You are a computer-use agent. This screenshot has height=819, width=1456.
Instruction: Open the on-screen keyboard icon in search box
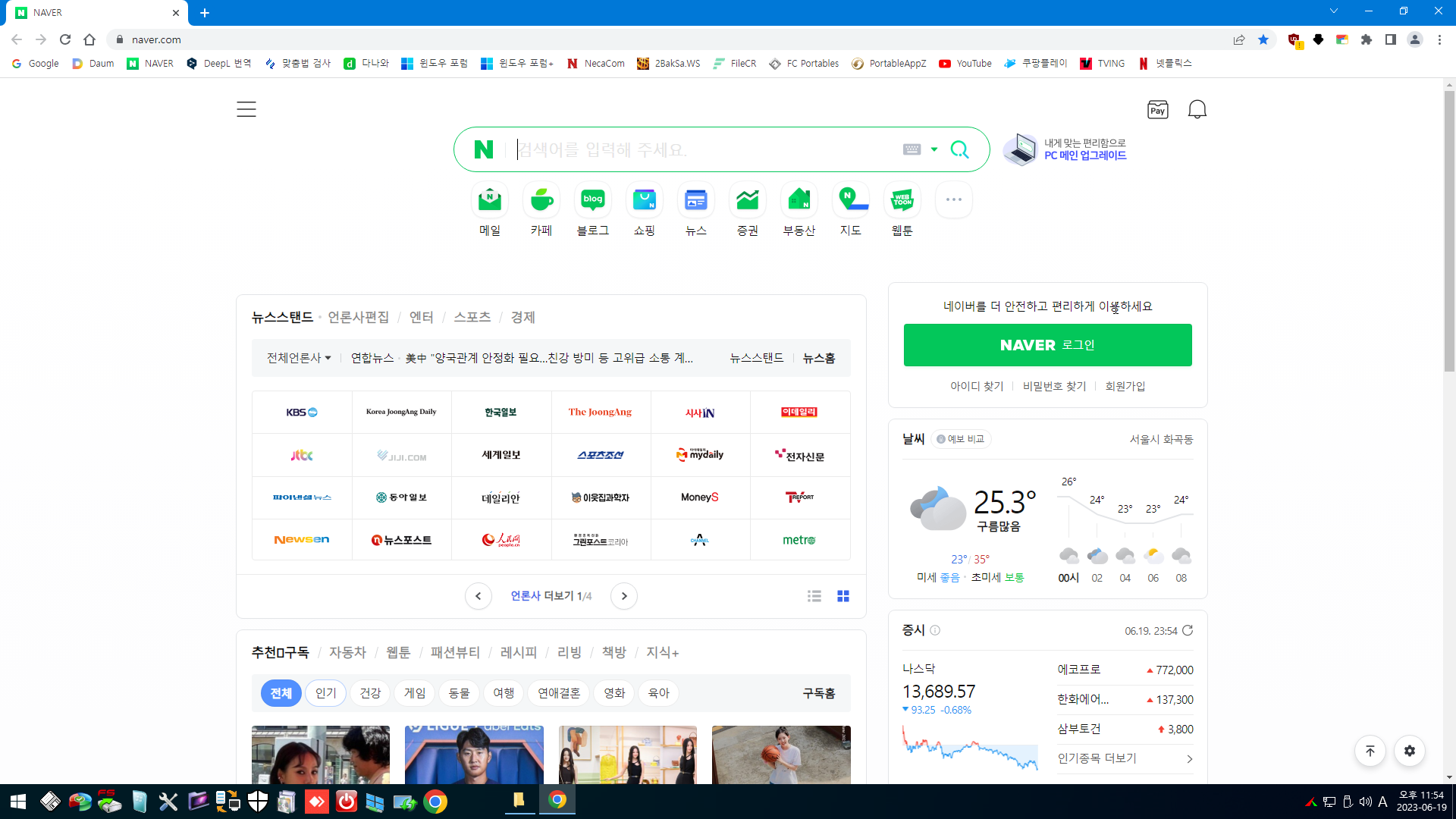pyautogui.click(x=912, y=149)
